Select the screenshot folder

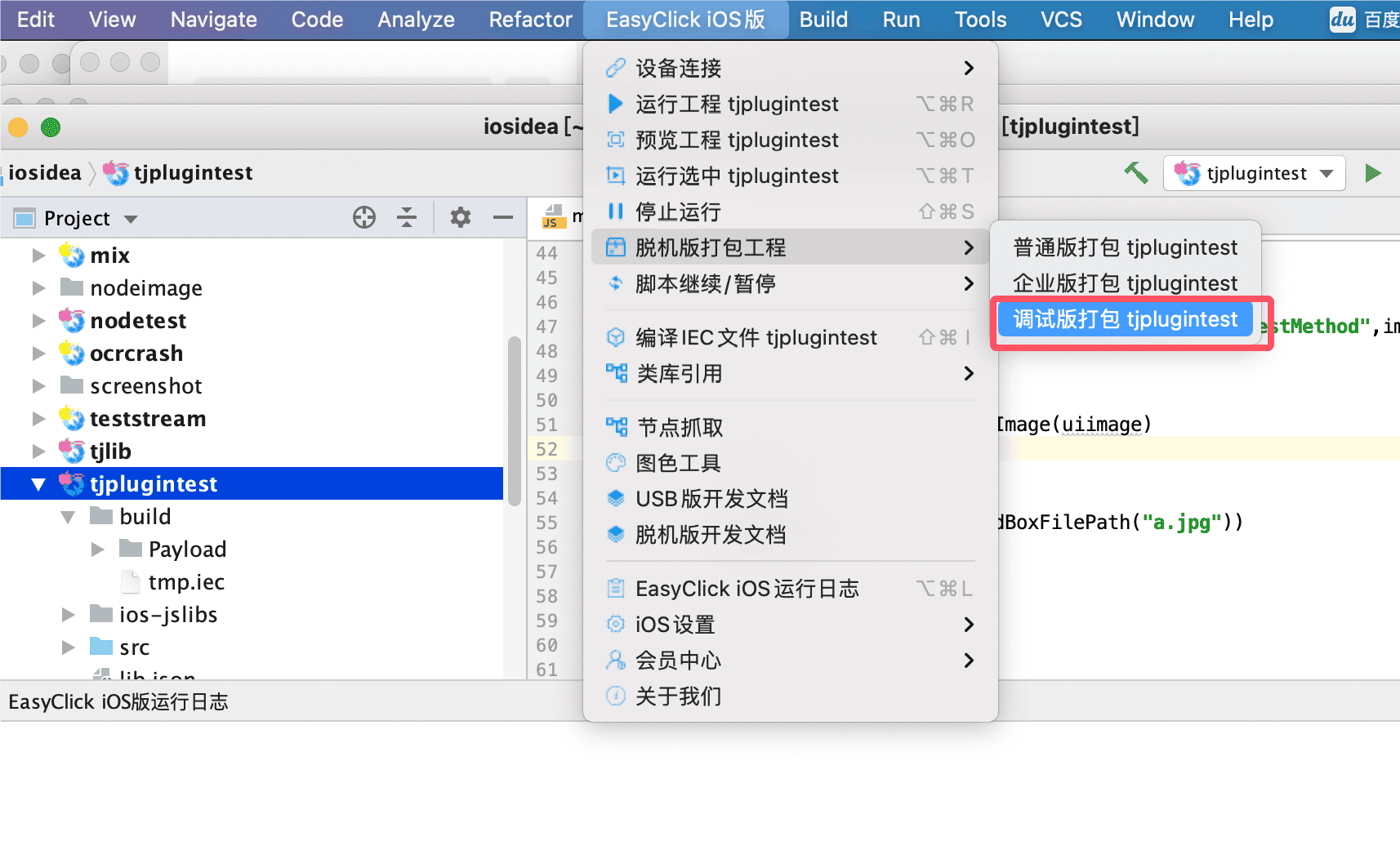[x=145, y=386]
